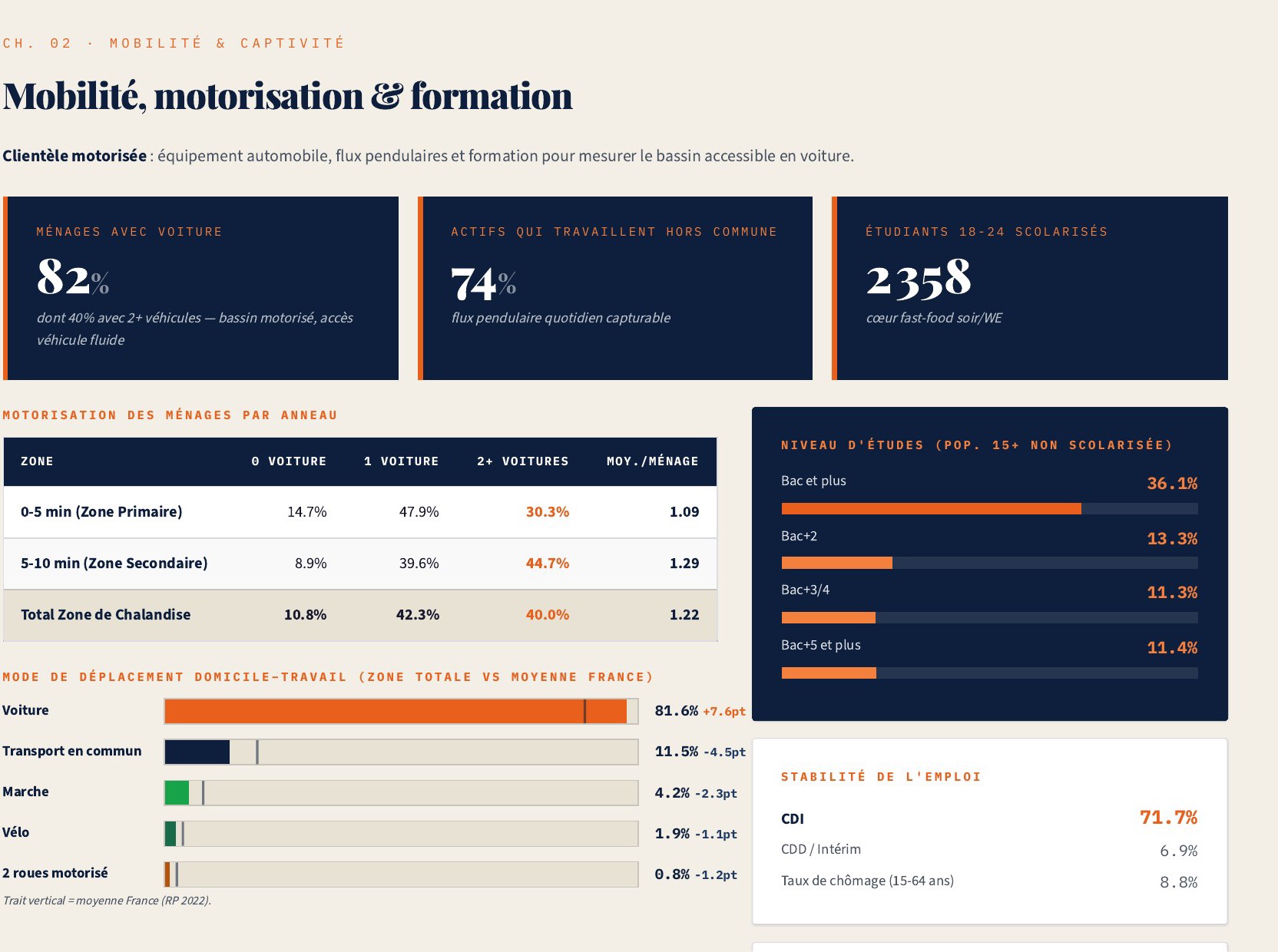This screenshot has width=1278, height=952.
Task: Click the bold words 'Clientèle motorisée'
Action: pos(74,156)
